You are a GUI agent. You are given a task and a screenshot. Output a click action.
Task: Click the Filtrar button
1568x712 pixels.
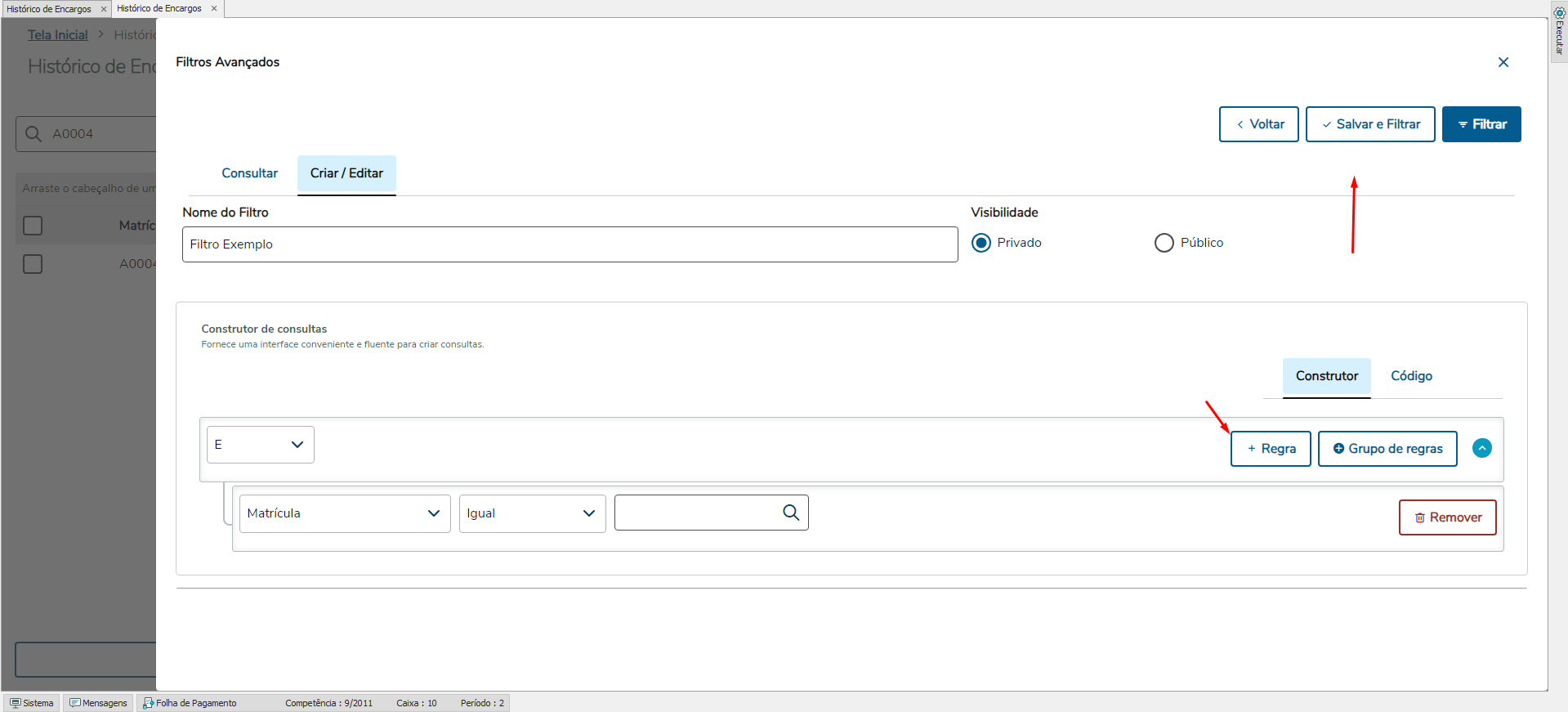click(x=1481, y=124)
